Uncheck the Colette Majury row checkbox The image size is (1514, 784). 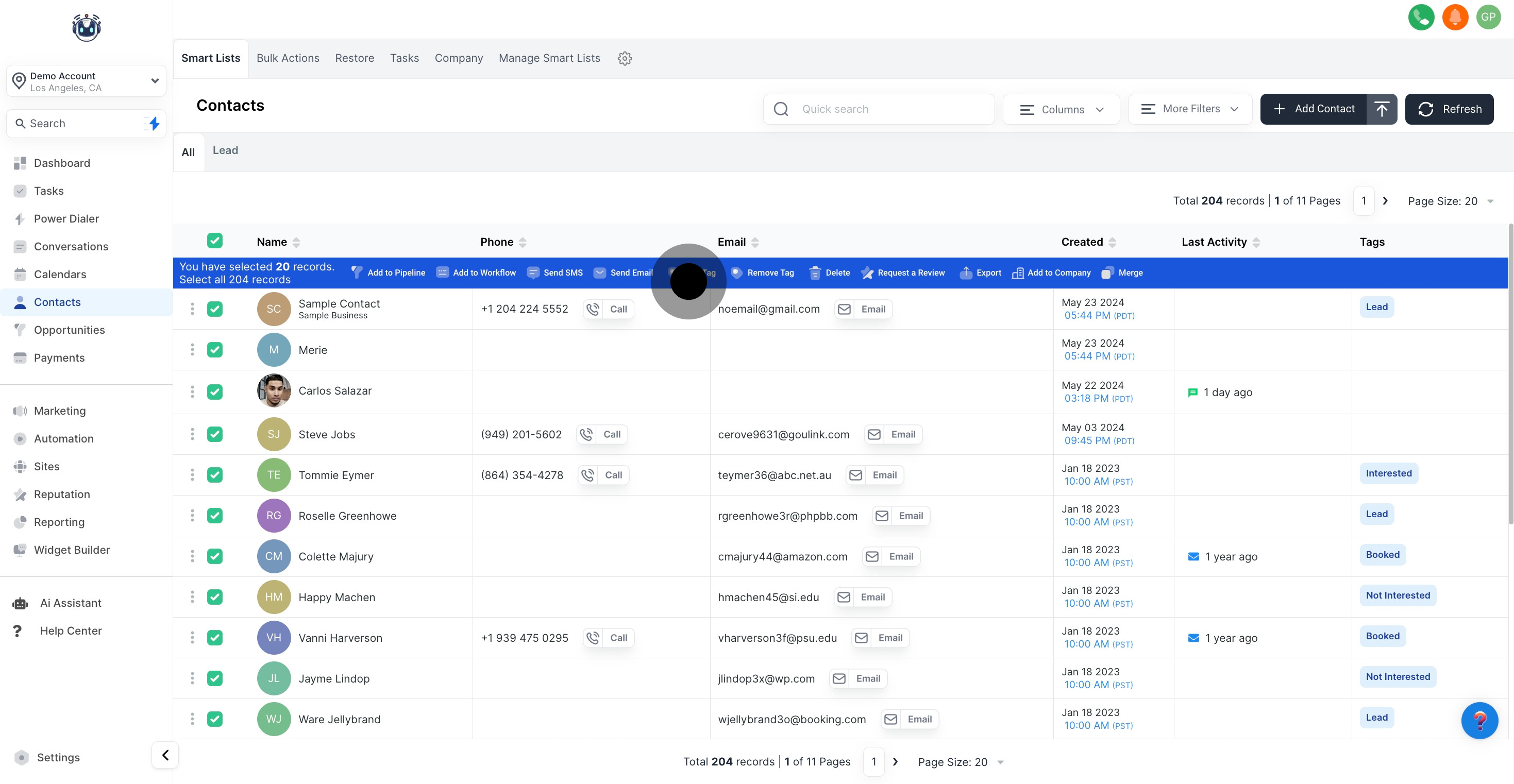[x=214, y=556]
